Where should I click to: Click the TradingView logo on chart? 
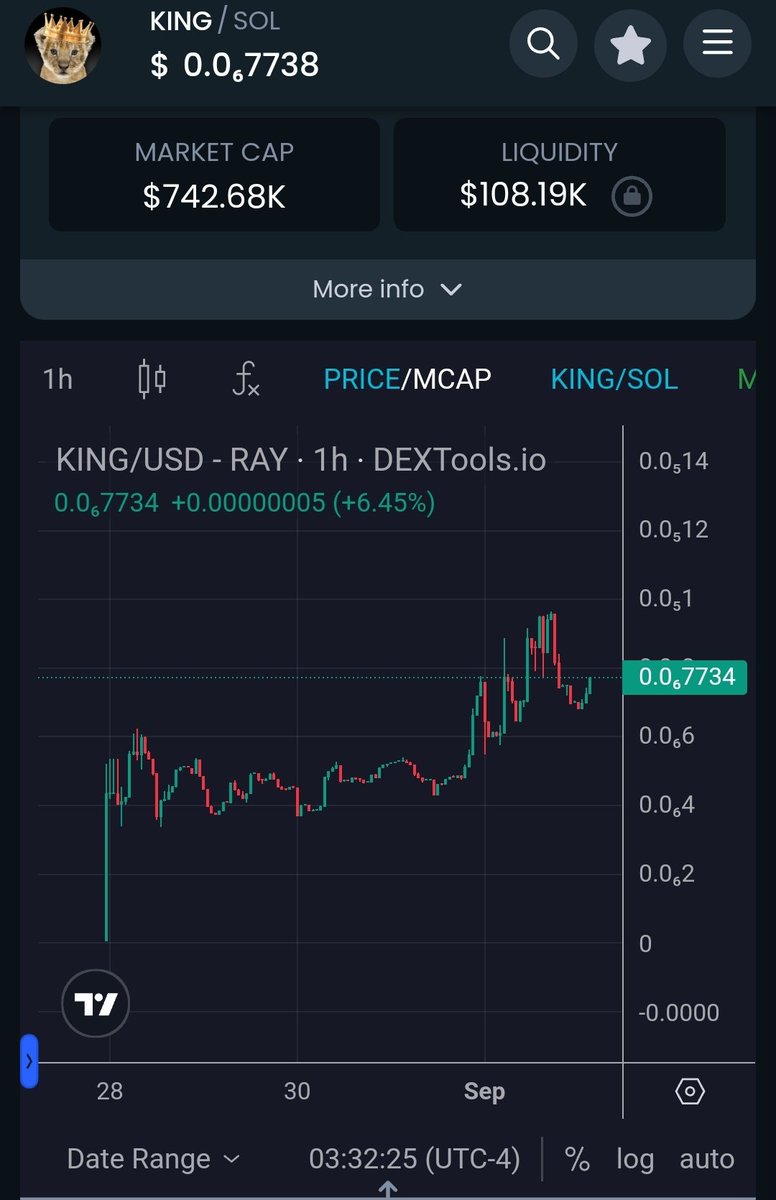[x=96, y=1003]
